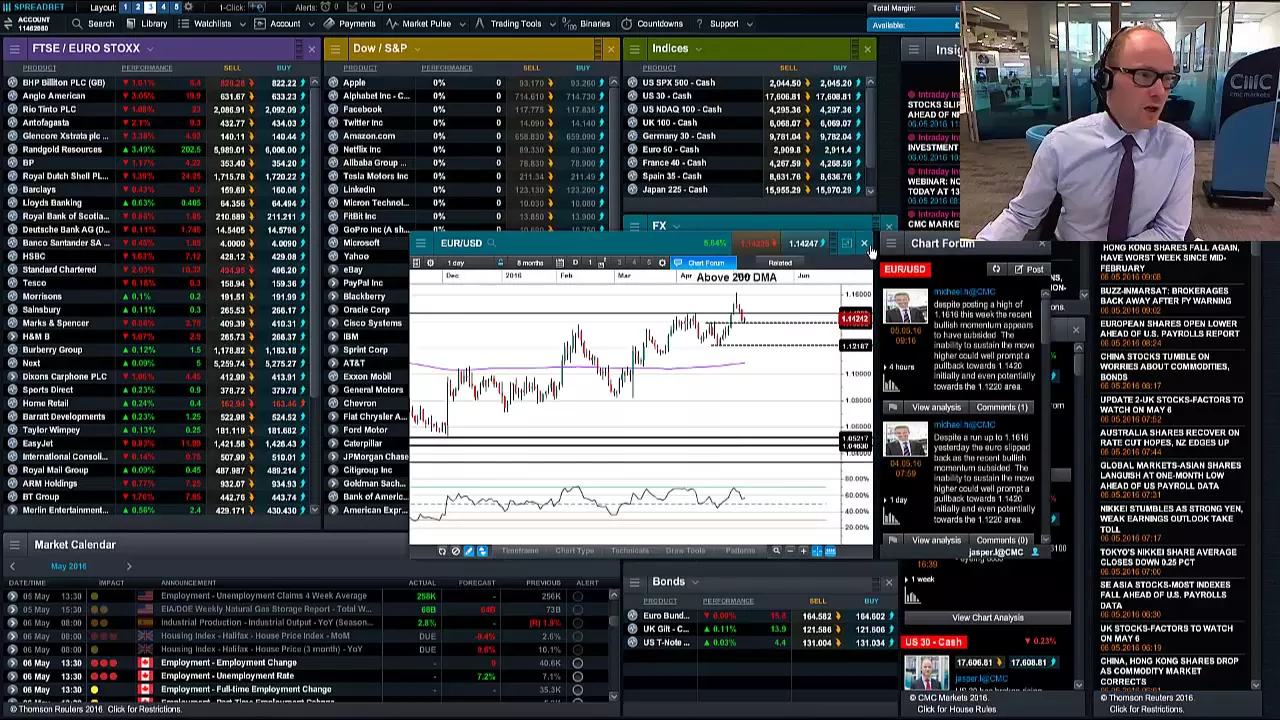The image size is (1280, 720).
Task: Open View analysis for first forum post
Action: (936, 408)
